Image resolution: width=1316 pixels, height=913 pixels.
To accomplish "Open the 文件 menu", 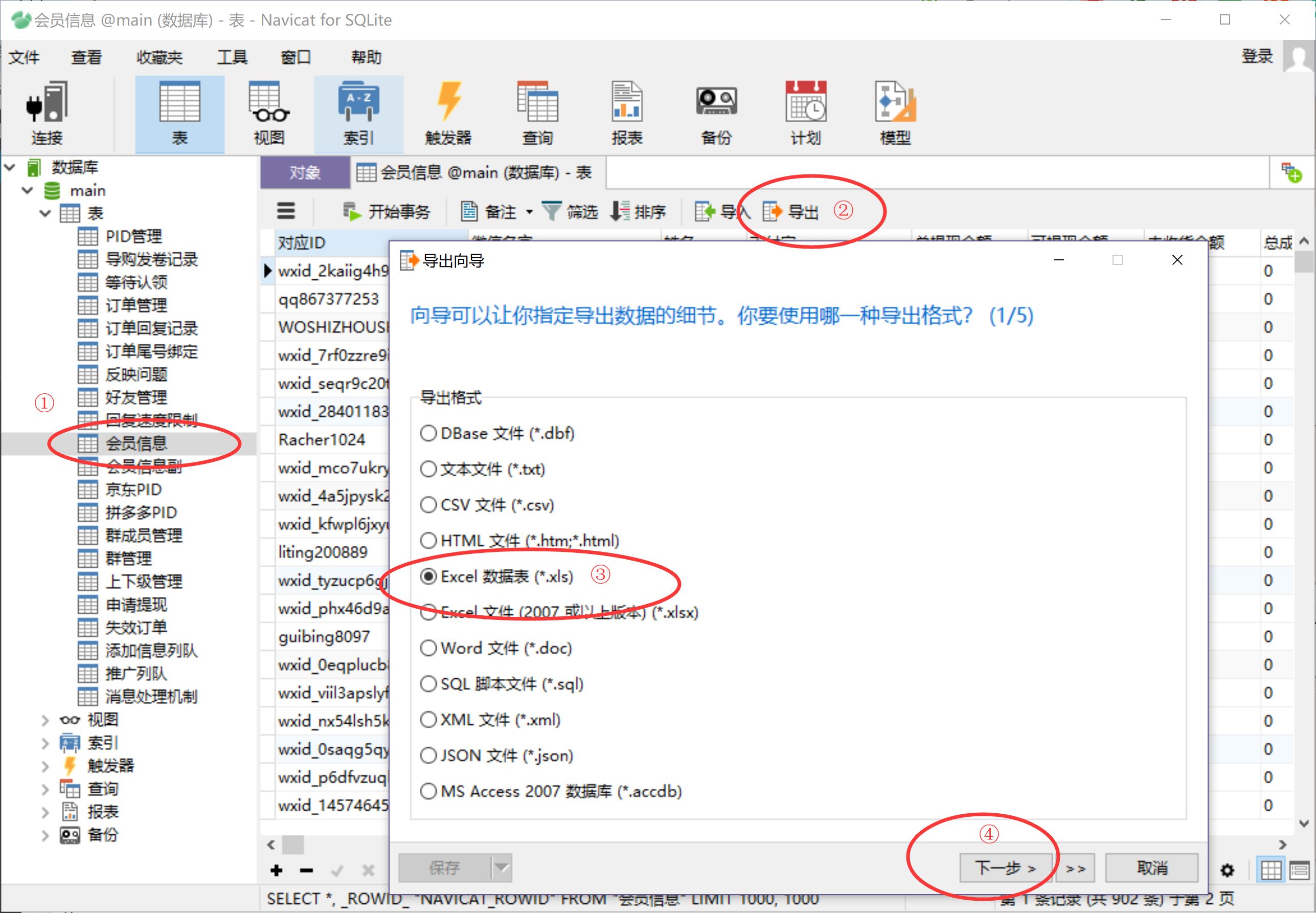I will click(24, 57).
